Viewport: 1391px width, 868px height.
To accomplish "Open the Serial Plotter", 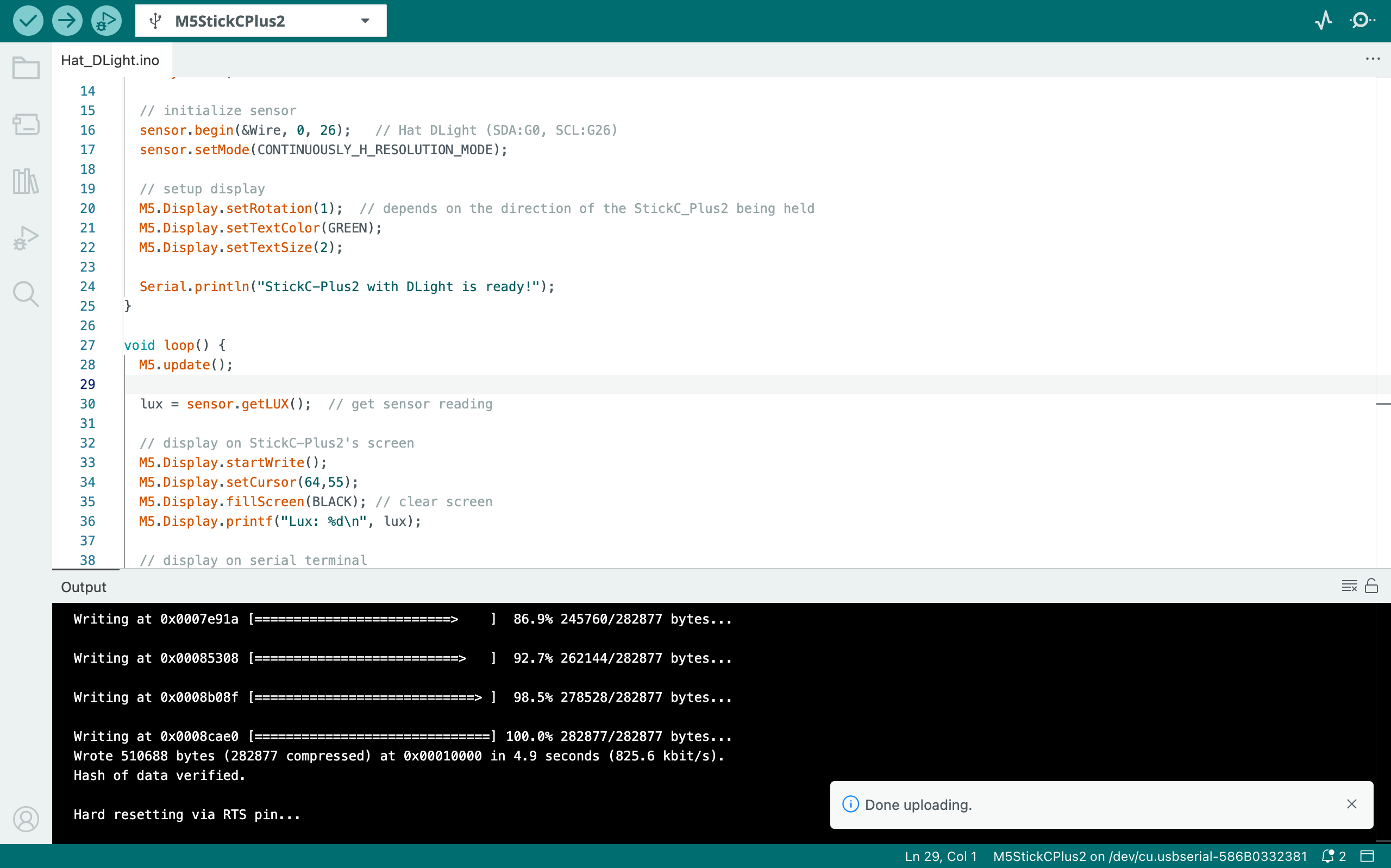I will click(1323, 21).
